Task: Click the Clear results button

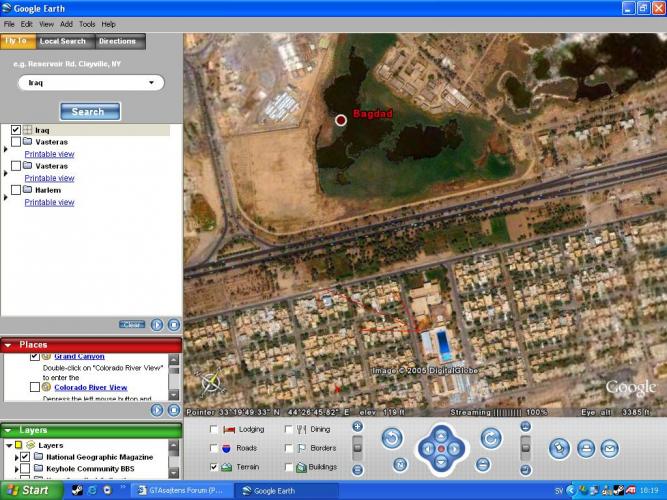Action: click(x=132, y=325)
